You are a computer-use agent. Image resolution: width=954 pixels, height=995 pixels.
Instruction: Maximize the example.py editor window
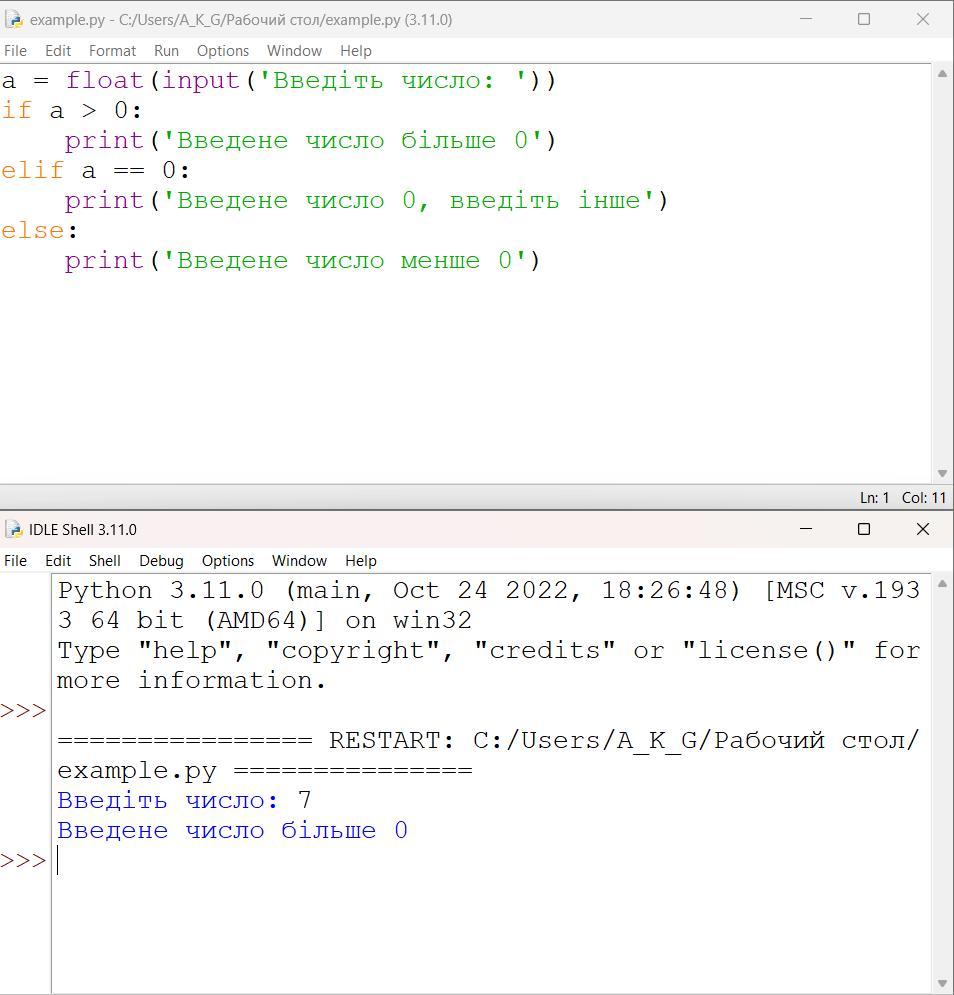point(864,19)
